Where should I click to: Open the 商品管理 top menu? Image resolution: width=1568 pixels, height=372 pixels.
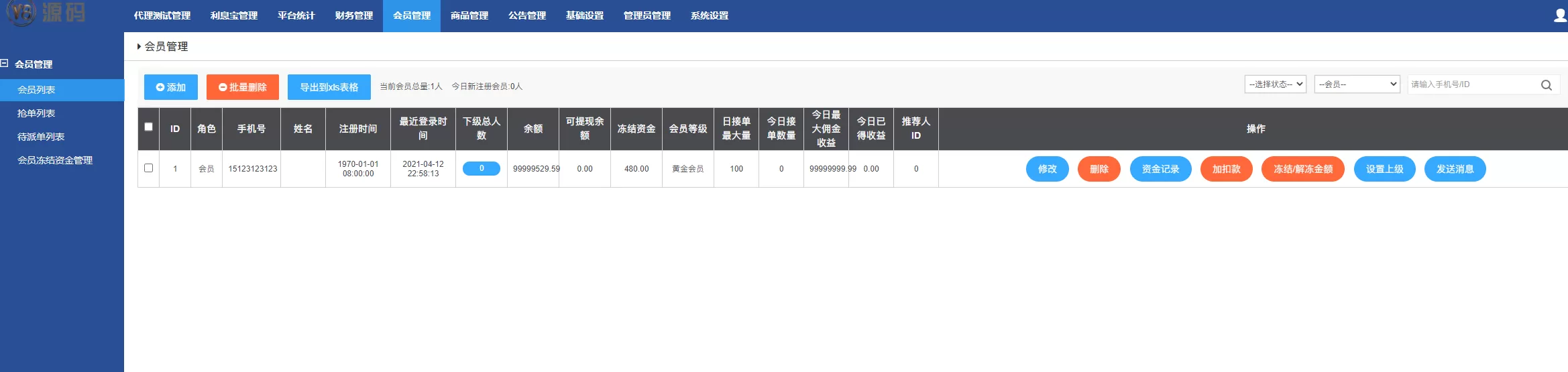[469, 15]
